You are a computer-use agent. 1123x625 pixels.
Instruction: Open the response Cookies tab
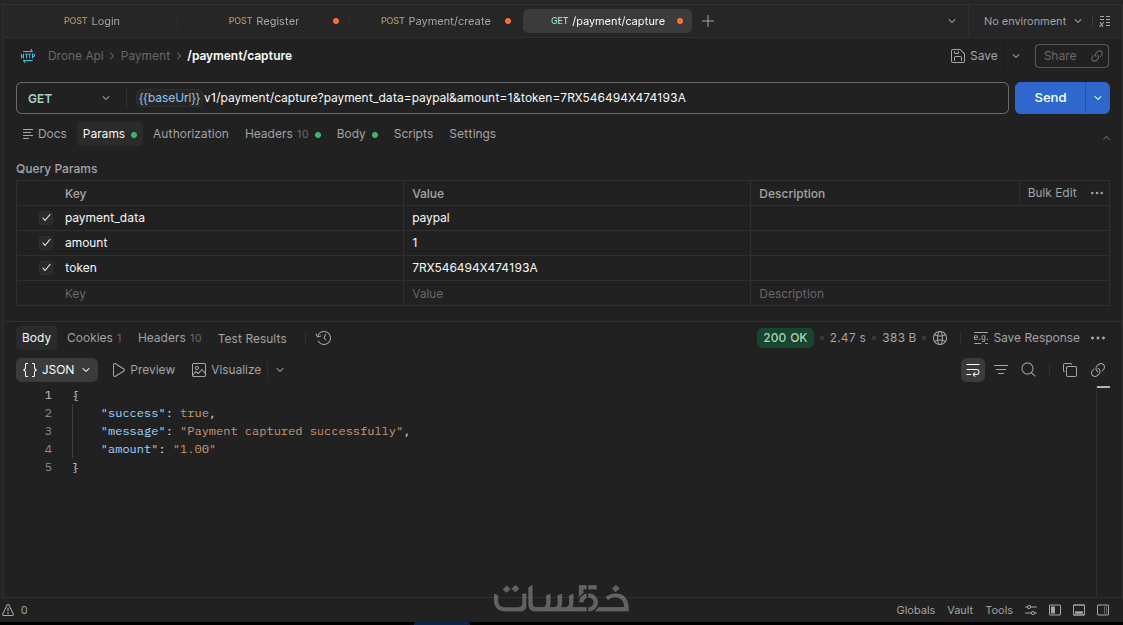94,338
